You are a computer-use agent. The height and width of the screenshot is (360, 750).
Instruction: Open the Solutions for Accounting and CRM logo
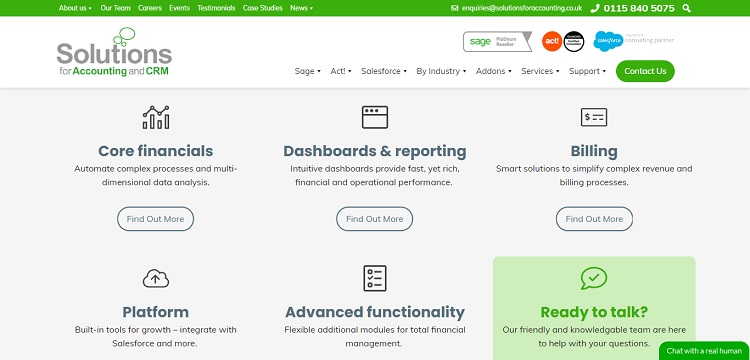(x=114, y=52)
